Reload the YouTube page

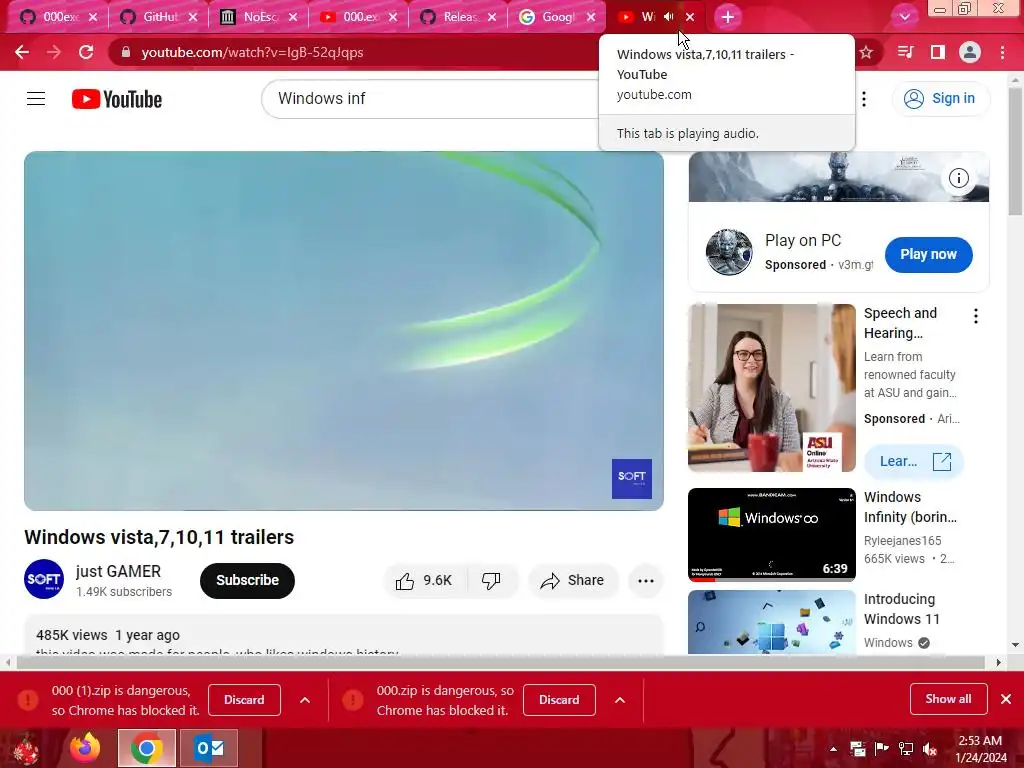tap(86, 52)
